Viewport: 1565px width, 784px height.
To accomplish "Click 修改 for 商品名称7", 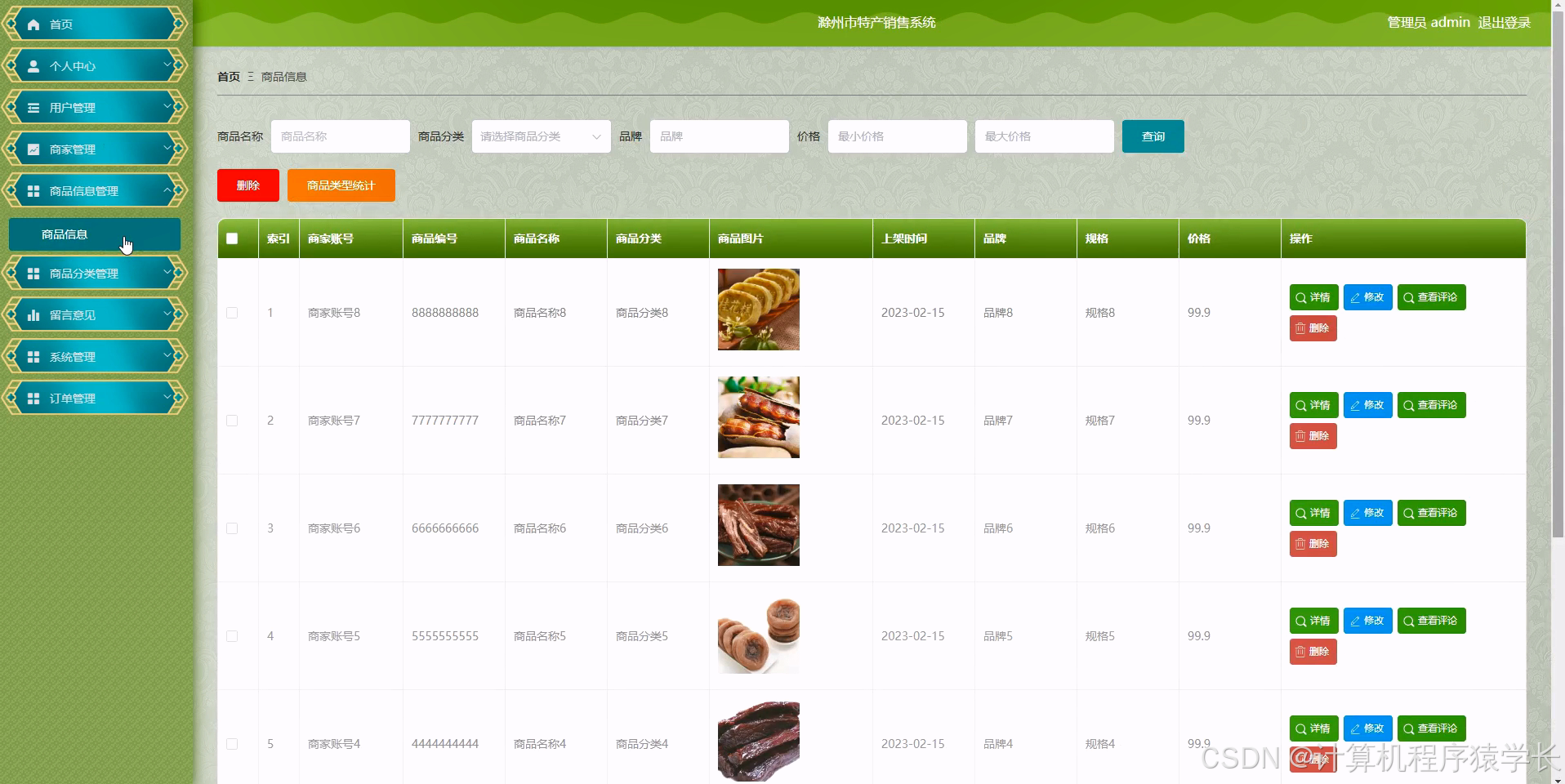I will point(1367,405).
